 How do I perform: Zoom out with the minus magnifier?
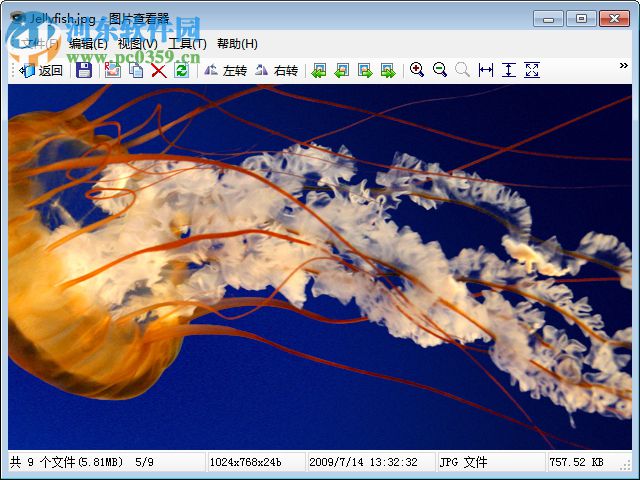(x=440, y=70)
